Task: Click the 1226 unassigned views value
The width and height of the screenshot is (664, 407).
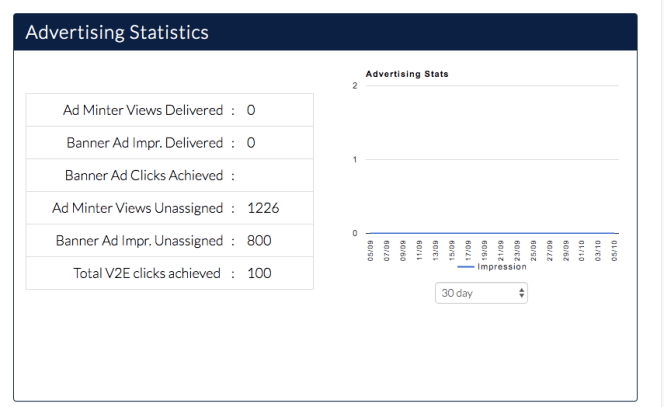Action: (263, 208)
